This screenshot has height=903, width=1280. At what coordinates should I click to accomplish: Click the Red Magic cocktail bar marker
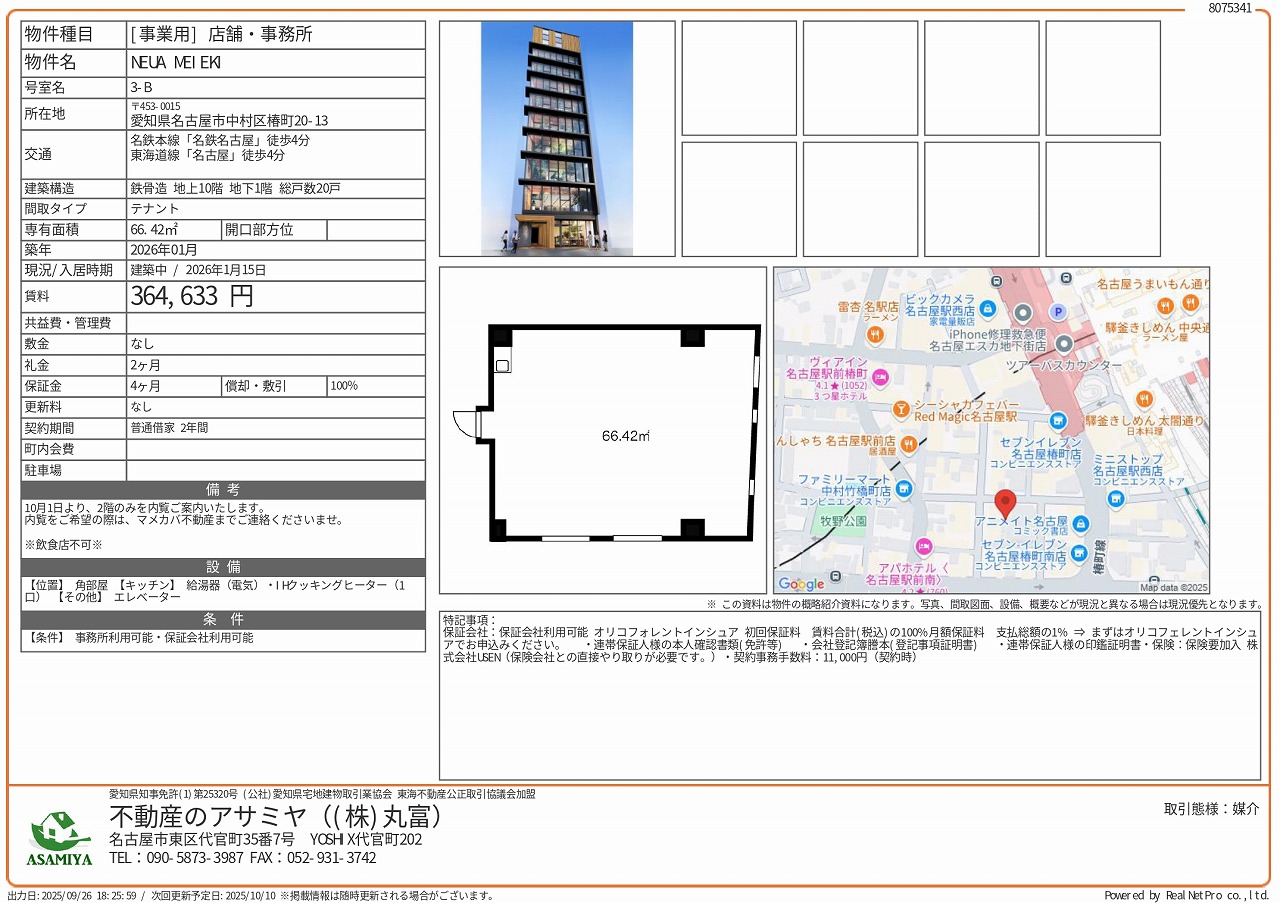(x=901, y=409)
